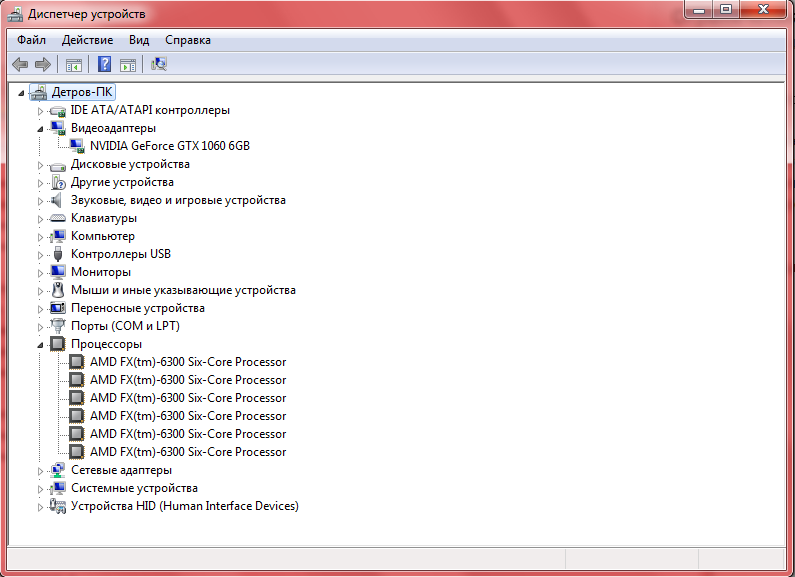Viewport: 795px width, 577px height.
Task: Expand the Мониторы branch
Action: click(41, 273)
